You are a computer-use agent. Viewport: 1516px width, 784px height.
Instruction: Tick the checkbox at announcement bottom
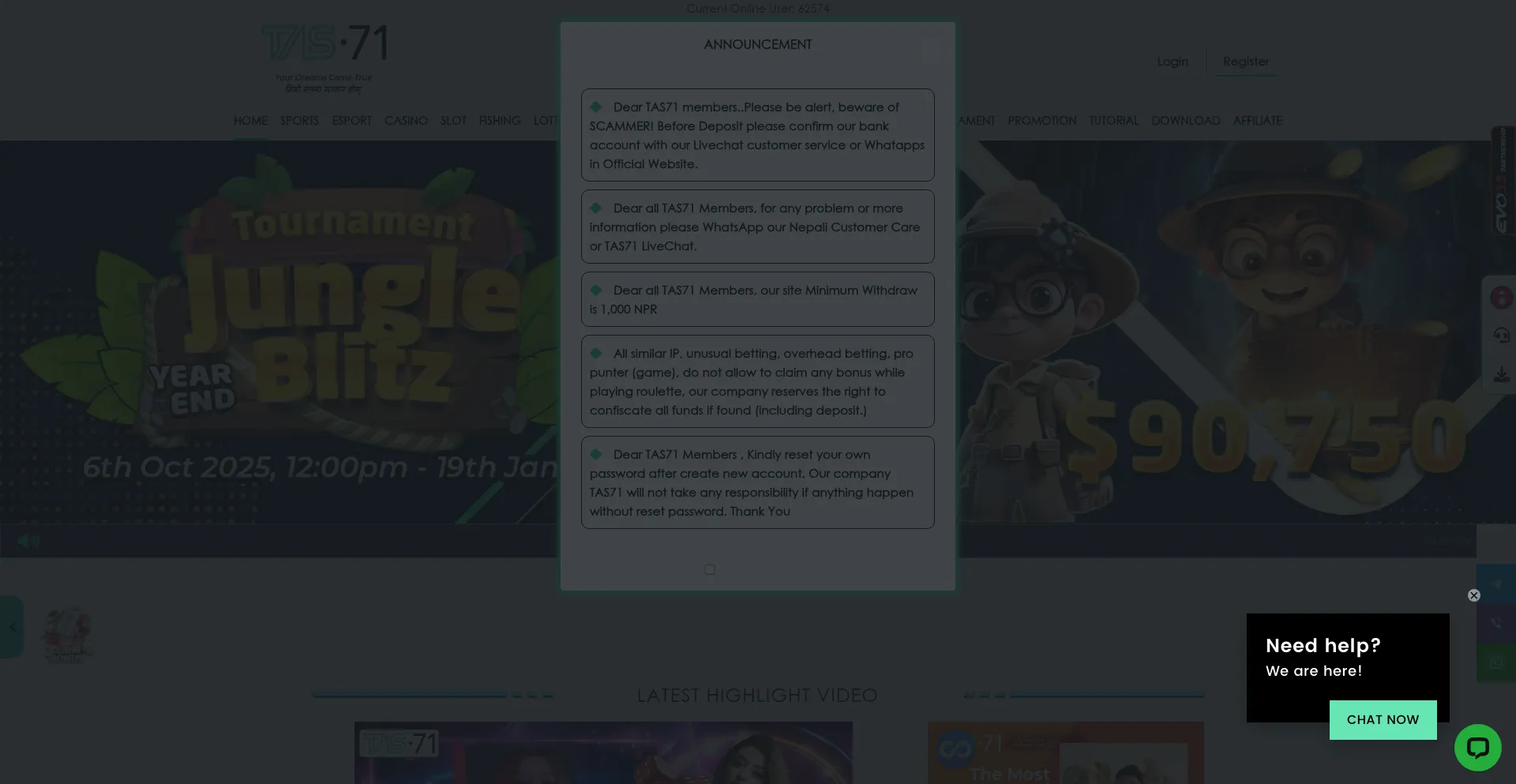click(710, 569)
